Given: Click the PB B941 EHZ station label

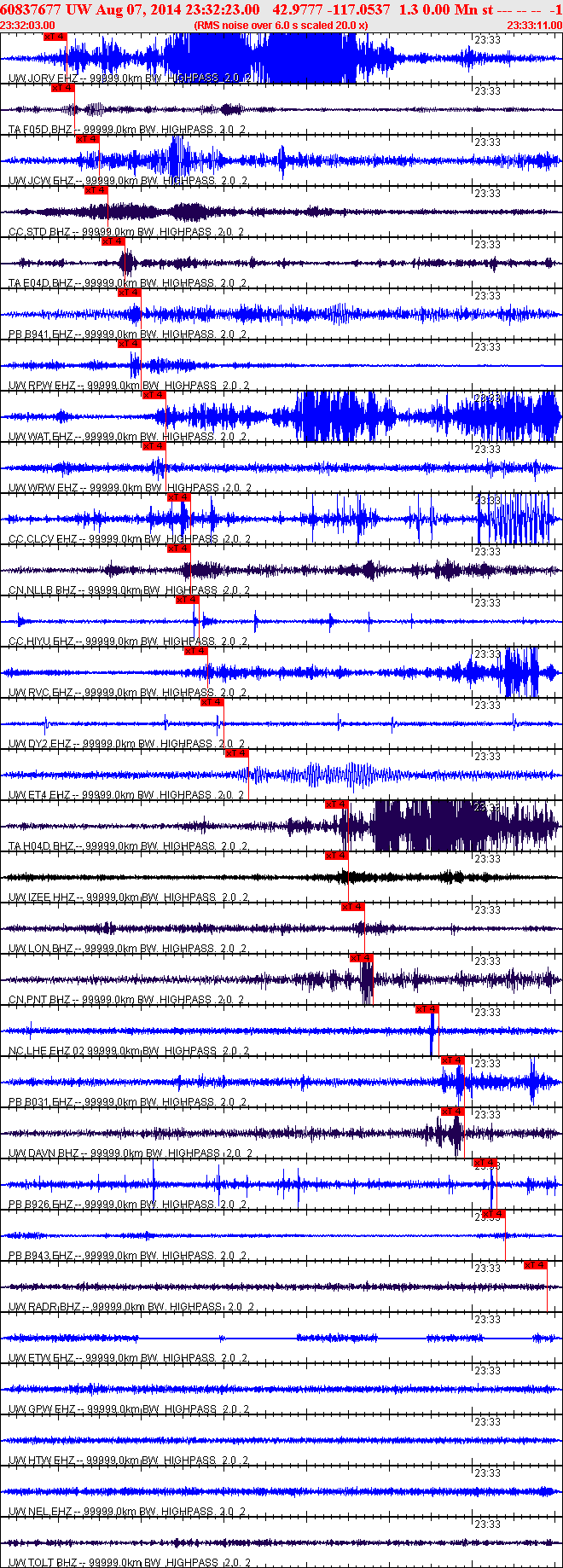Looking at the screenshot, I should point(41,334).
